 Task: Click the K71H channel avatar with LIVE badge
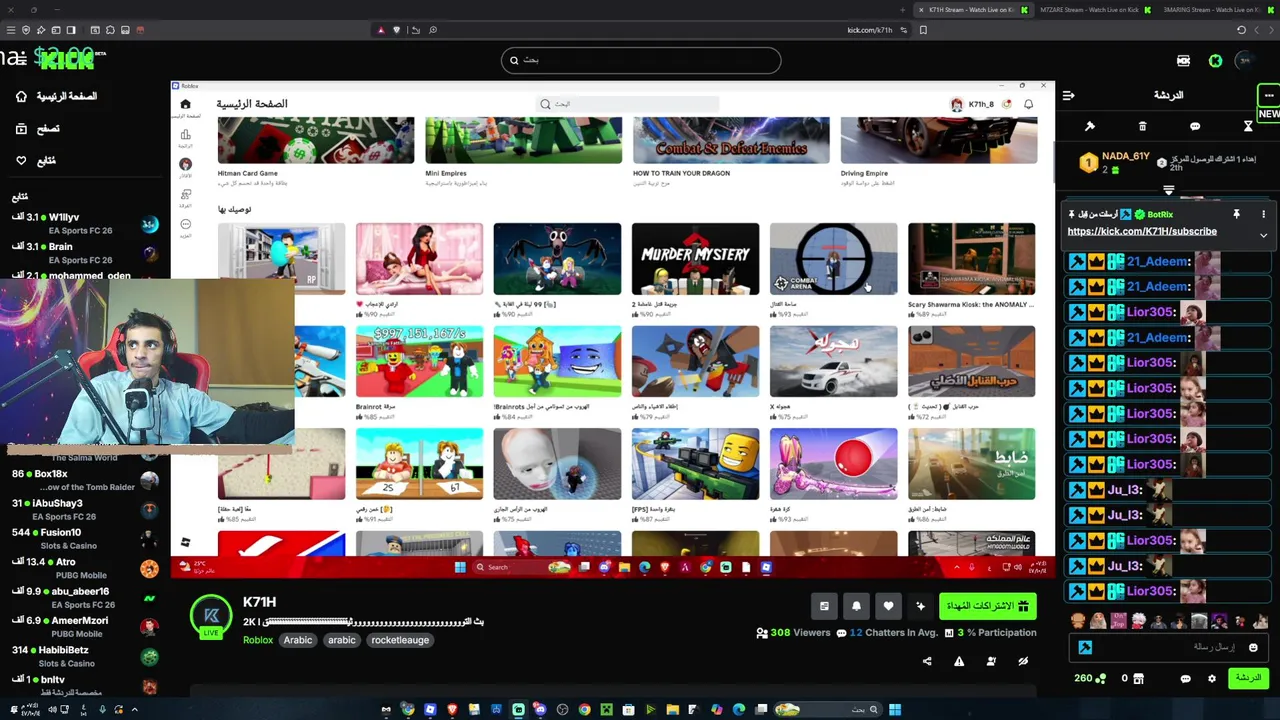(x=211, y=617)
